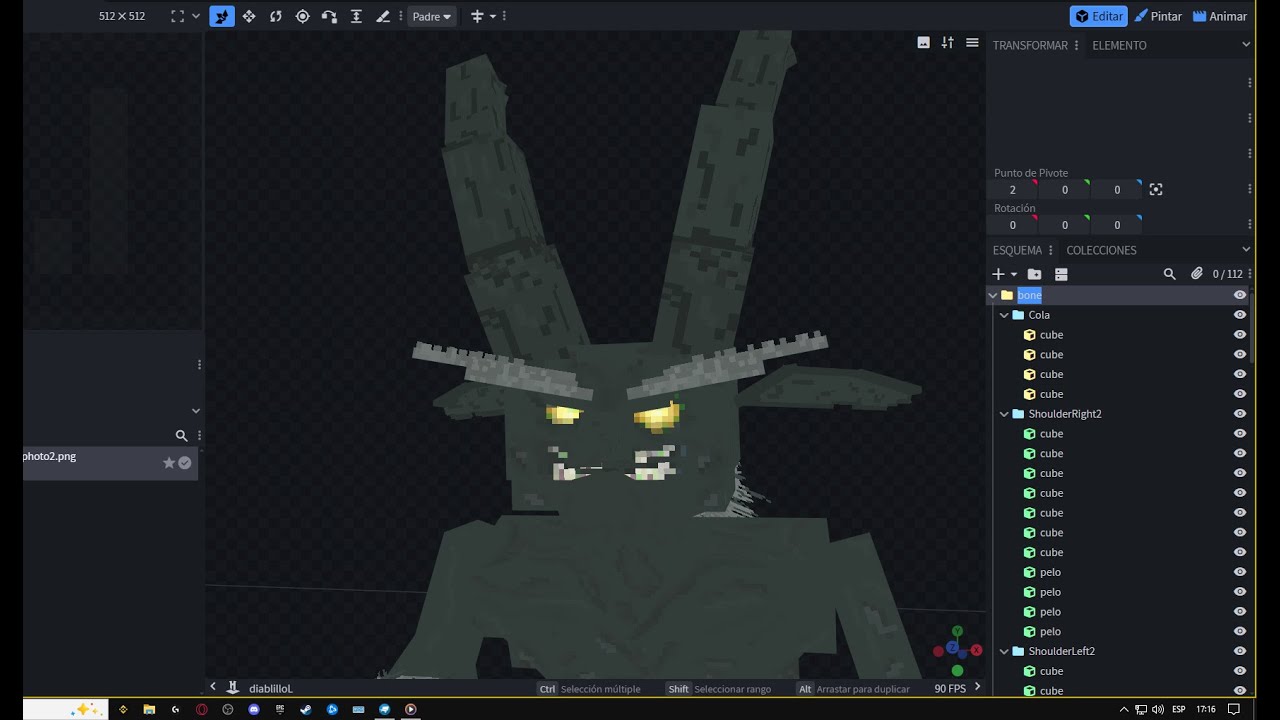
Task: Open the viewport hamburger menu
Action: click(972, 42)
